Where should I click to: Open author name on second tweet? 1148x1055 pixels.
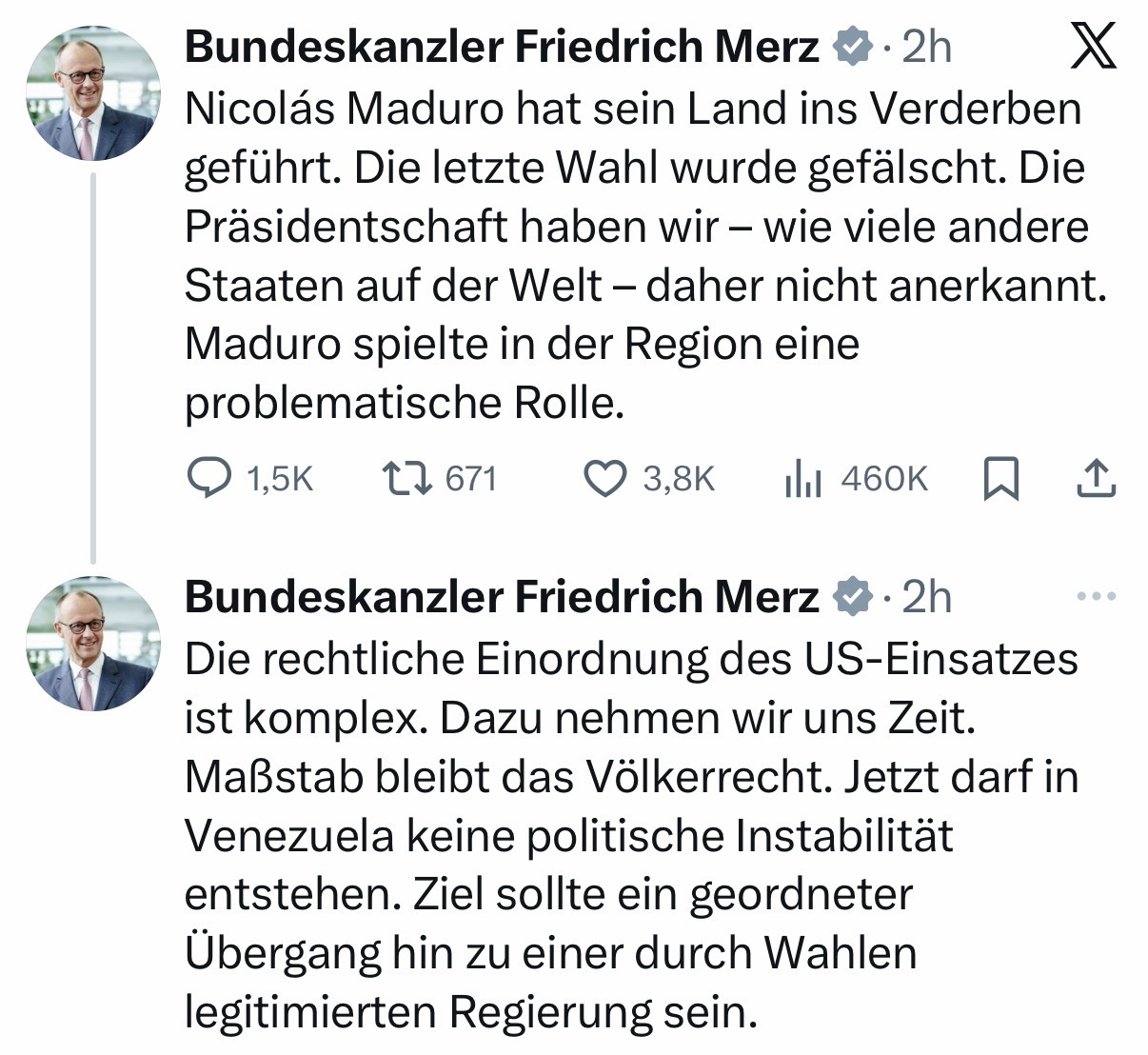pos(501,597)
